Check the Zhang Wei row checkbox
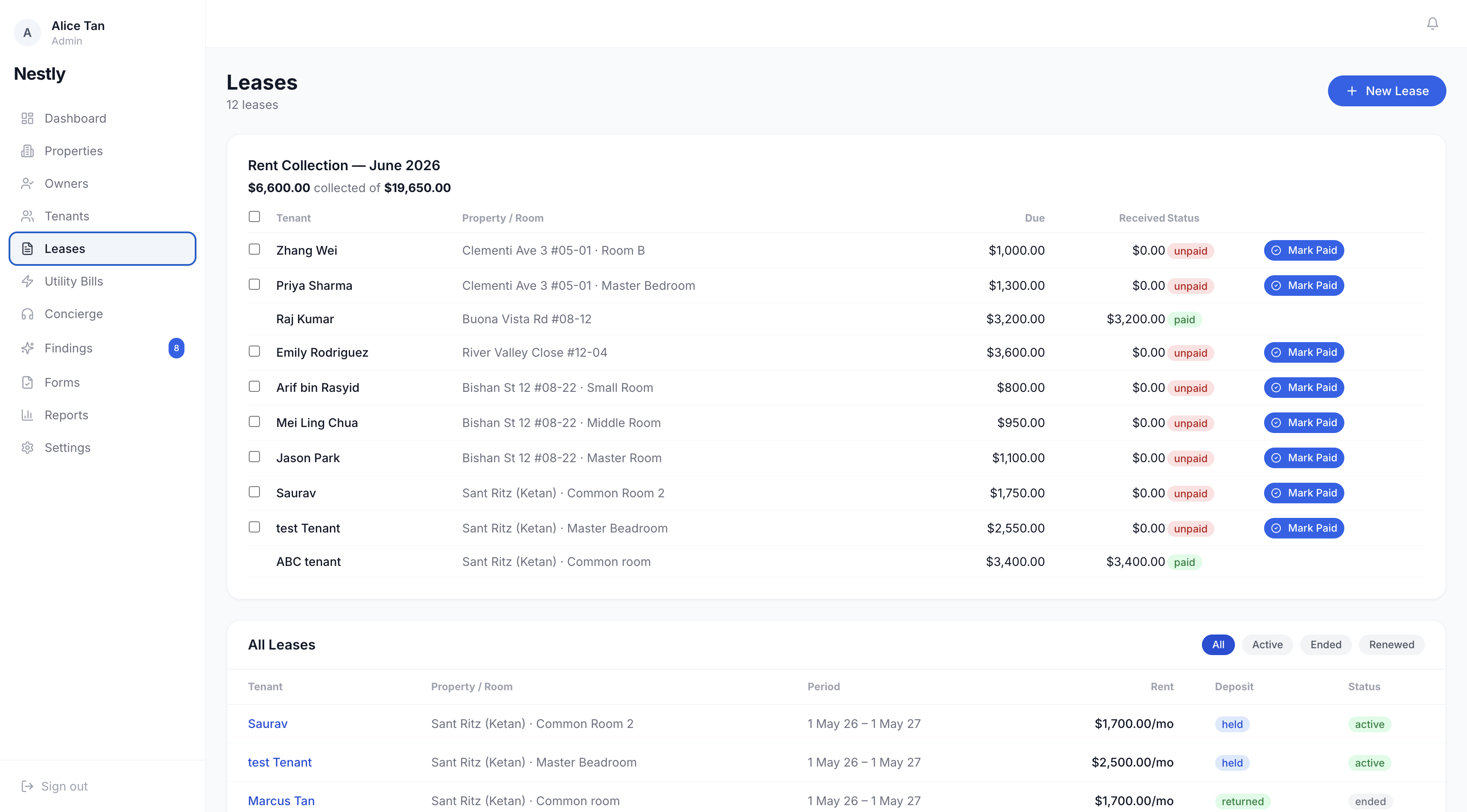The width and height of the screenshot is (1467, 812). coord(254,249)
